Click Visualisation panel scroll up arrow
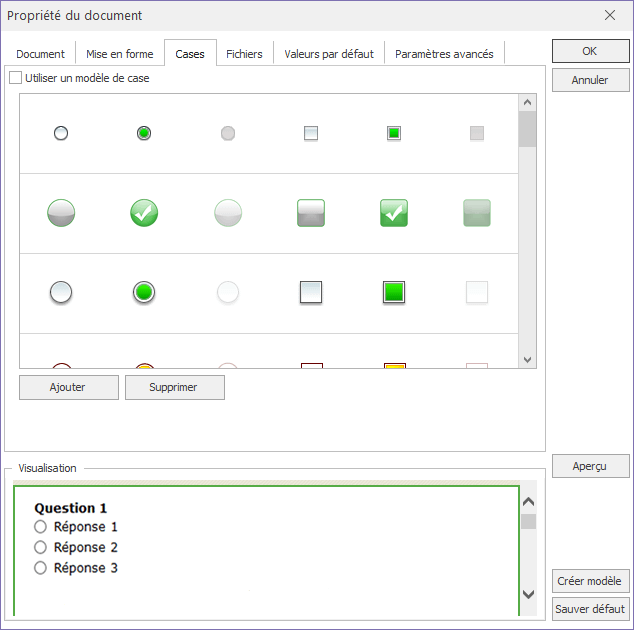 click(x=528, y=502)
